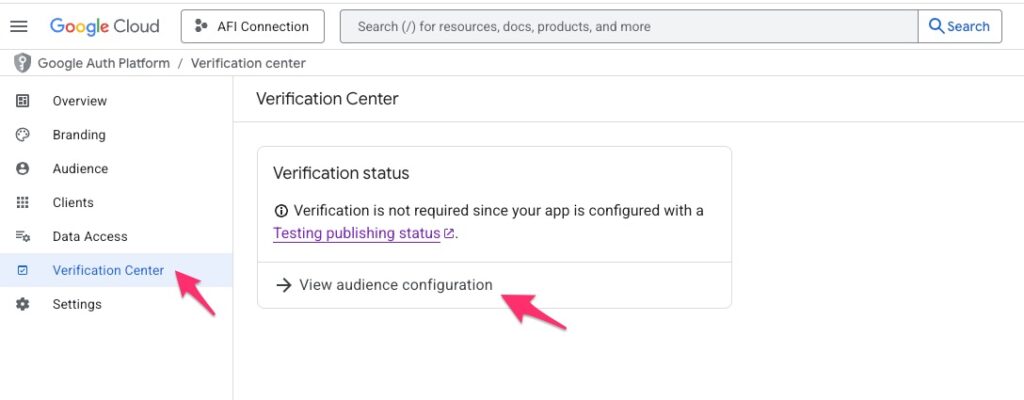Screen dimensions: 1024x400
Task: Click the Settings gear icon
Action: (x=23, y=304)
